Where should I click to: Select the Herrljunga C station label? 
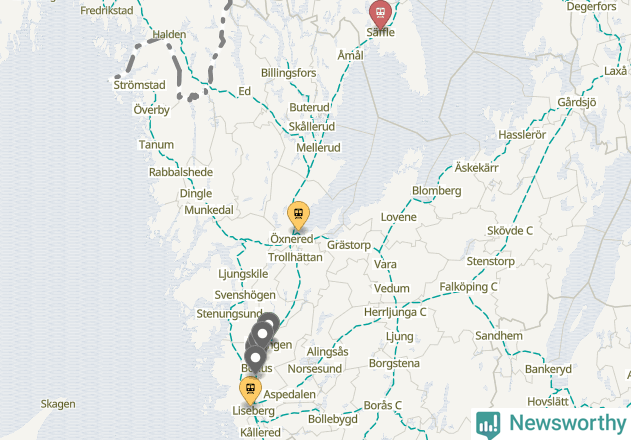[x=395, y=312]
